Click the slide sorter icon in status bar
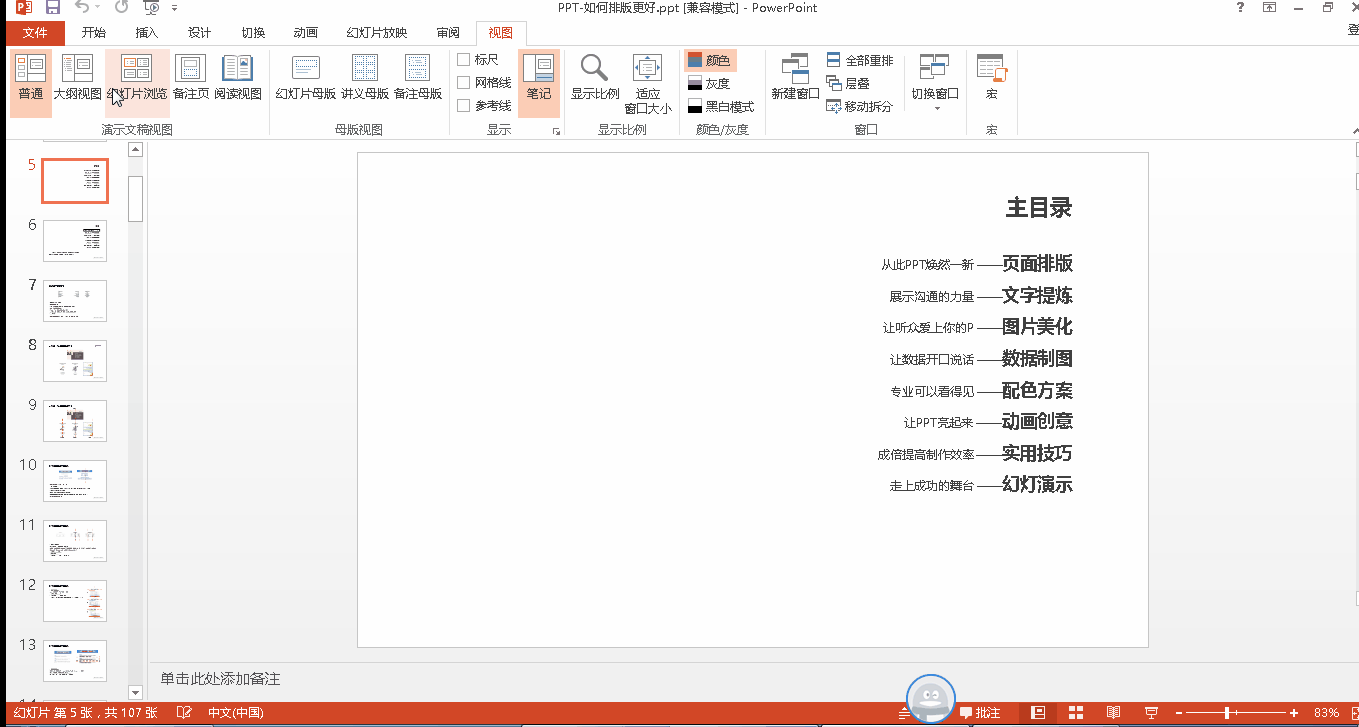 coord(1076,713)
